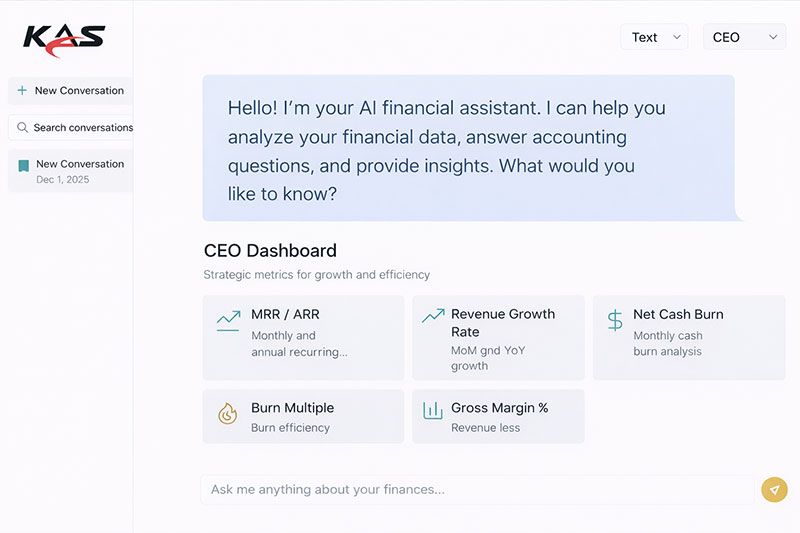Select the Net Cash Burn card

pyautogui.click(x=689, y=337)
